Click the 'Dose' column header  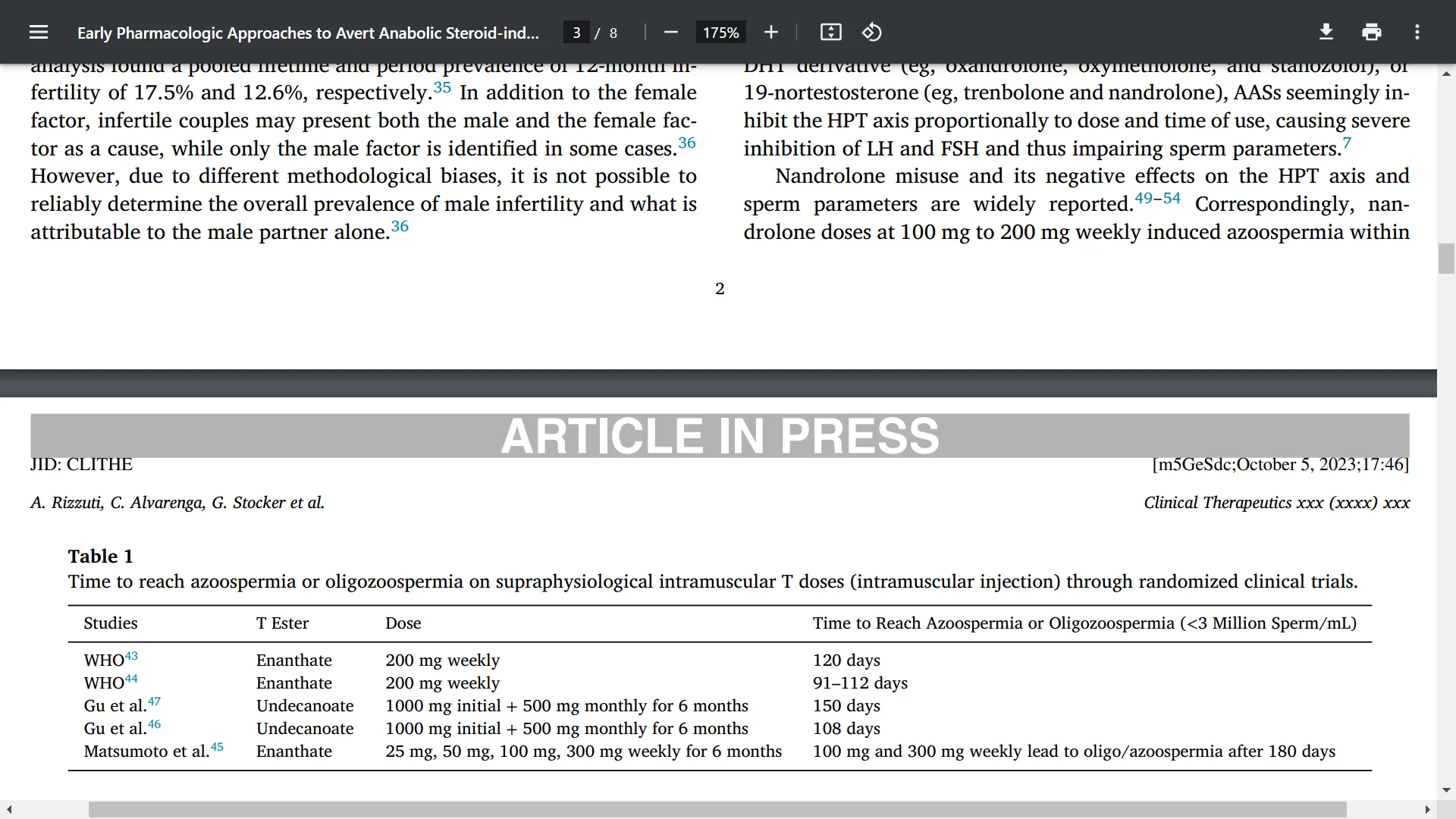pos(403,623)
